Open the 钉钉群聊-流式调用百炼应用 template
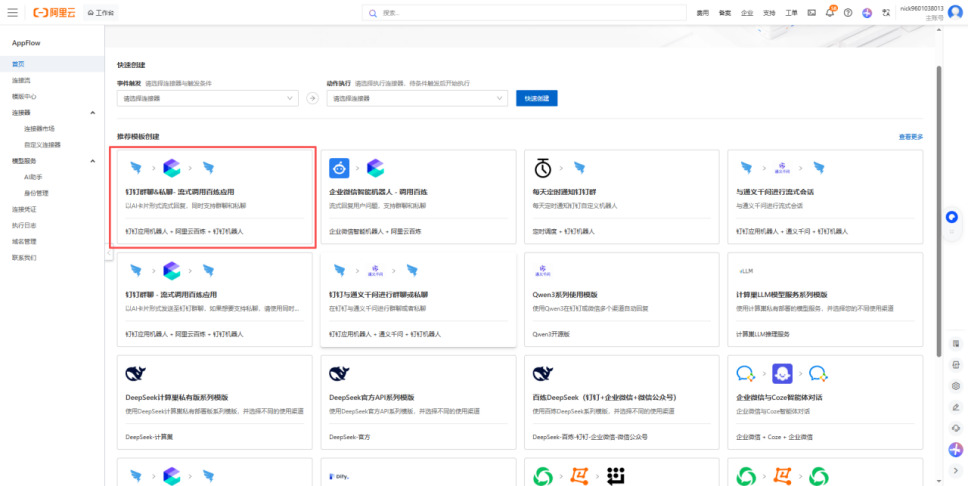 pyautogui.click(x=215, y=300)
